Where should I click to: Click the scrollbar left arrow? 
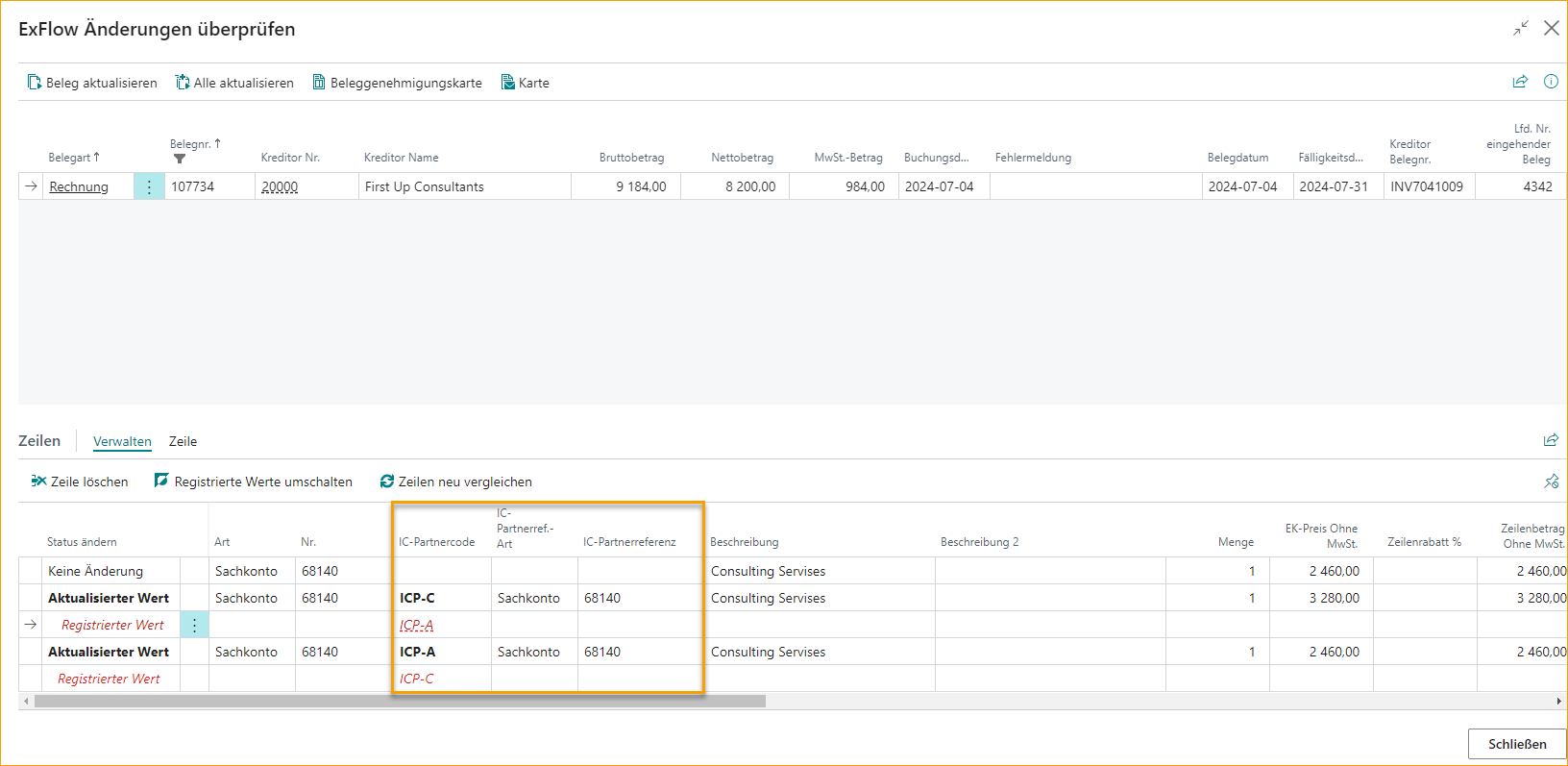26,701
